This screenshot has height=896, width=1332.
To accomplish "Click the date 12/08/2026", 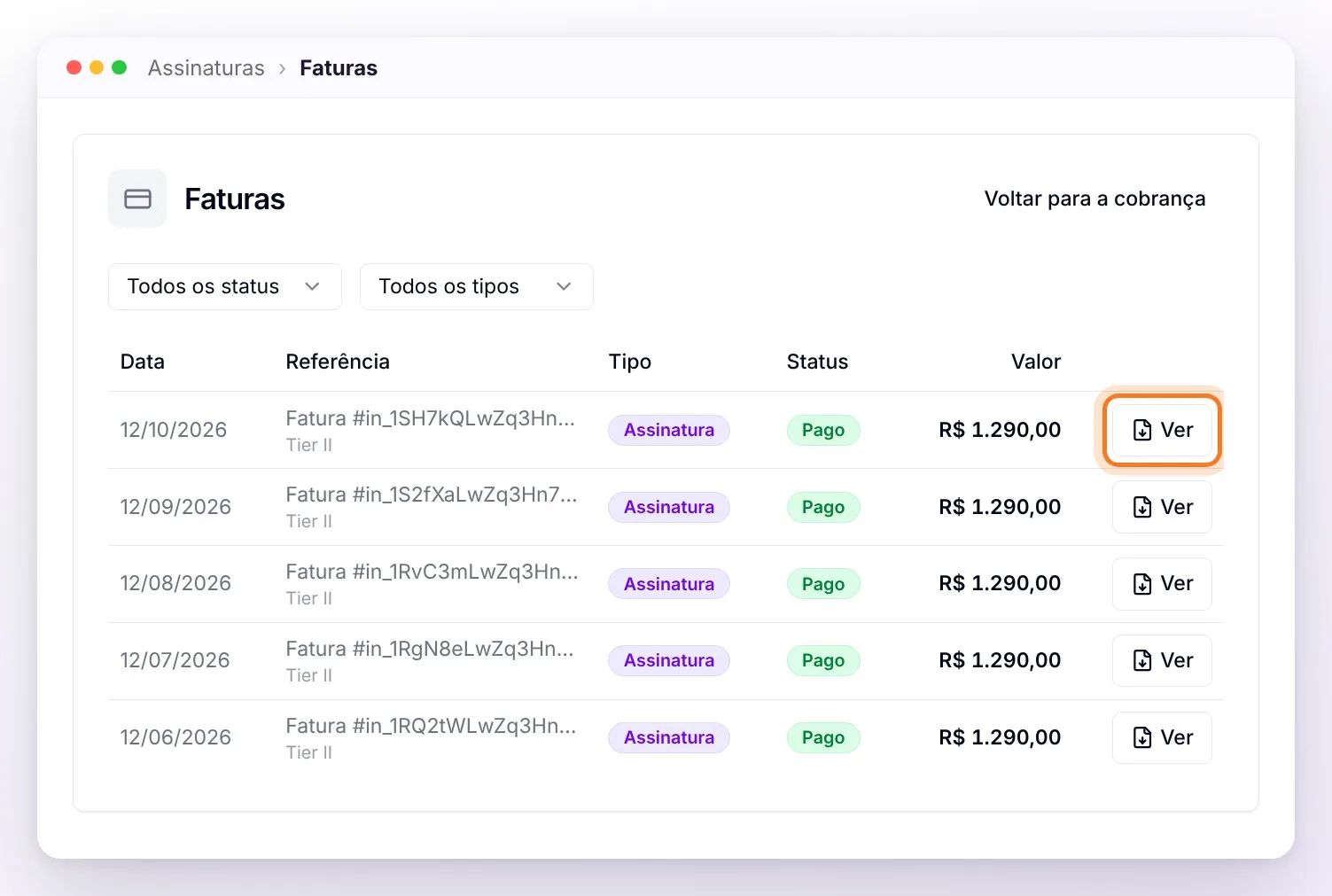I will 175,583.
